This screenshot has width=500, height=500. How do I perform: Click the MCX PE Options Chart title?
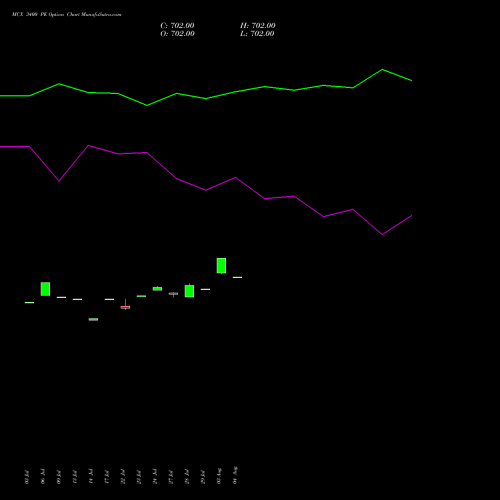[x=67, y=15]
